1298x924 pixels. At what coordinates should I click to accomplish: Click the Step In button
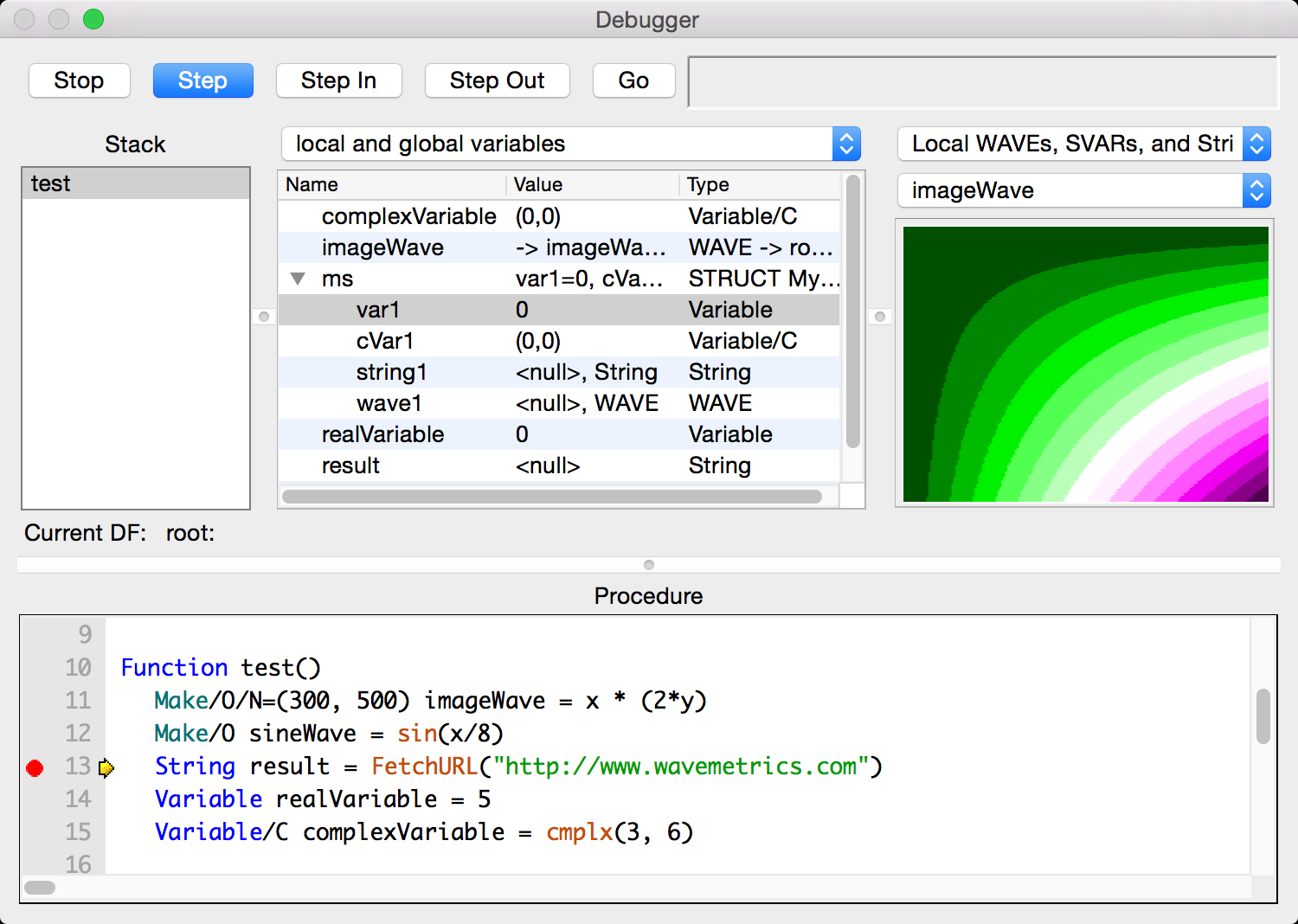tap(339, 80)
